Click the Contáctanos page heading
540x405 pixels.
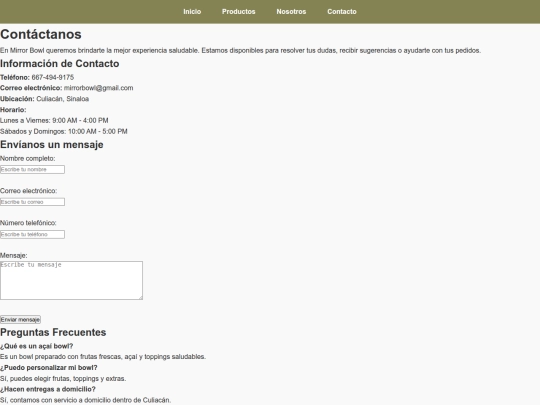coord(41,34)
